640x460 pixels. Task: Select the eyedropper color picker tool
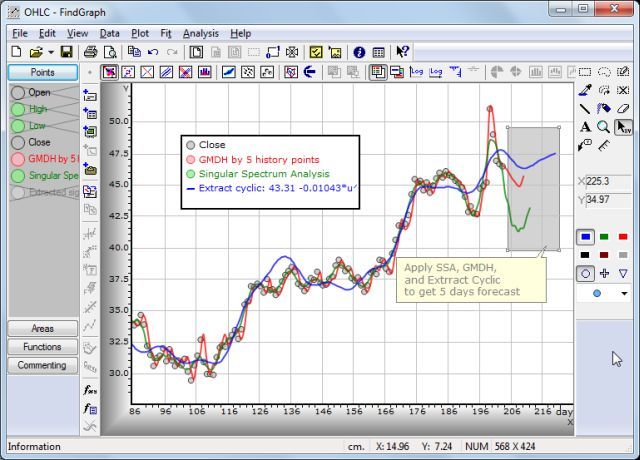[585, 90]
